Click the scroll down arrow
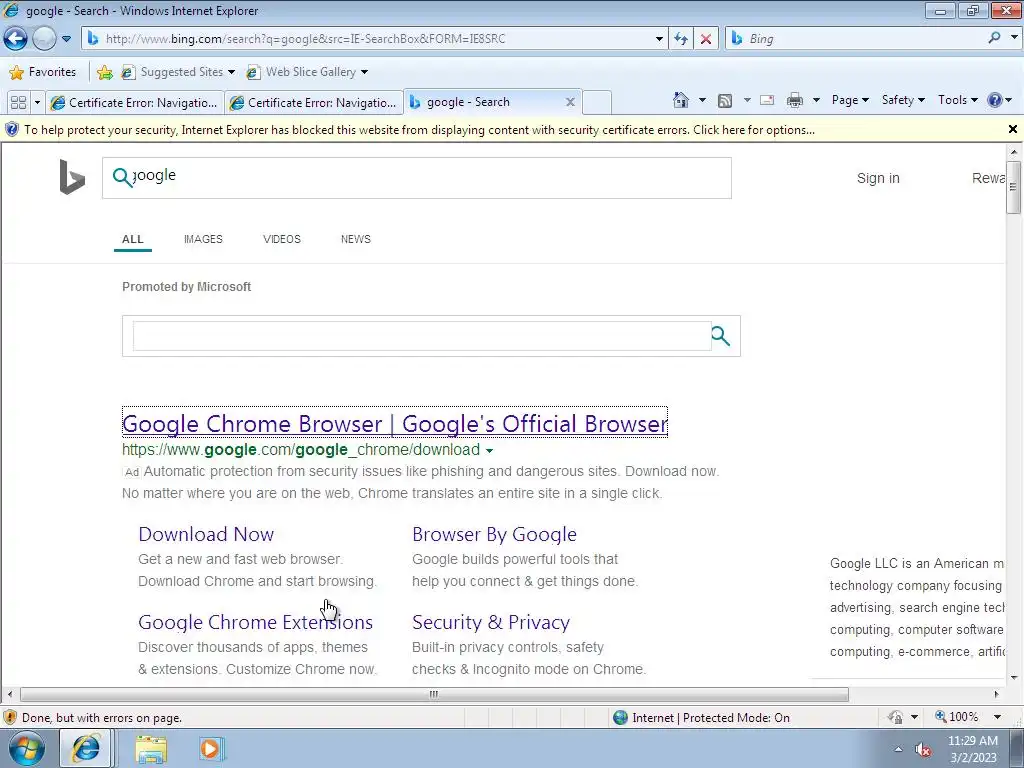Image resolution: width=1024 pixels, height=768 pixels. point(1014,678)
